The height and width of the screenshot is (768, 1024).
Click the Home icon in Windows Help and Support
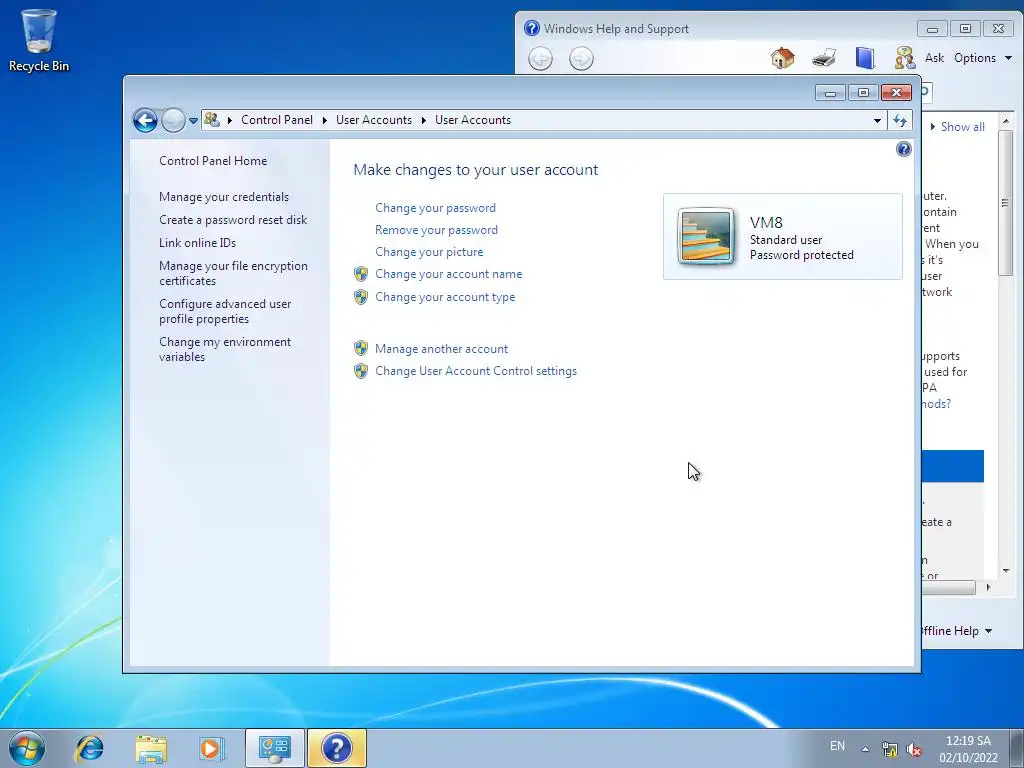[x=782, y=58]
